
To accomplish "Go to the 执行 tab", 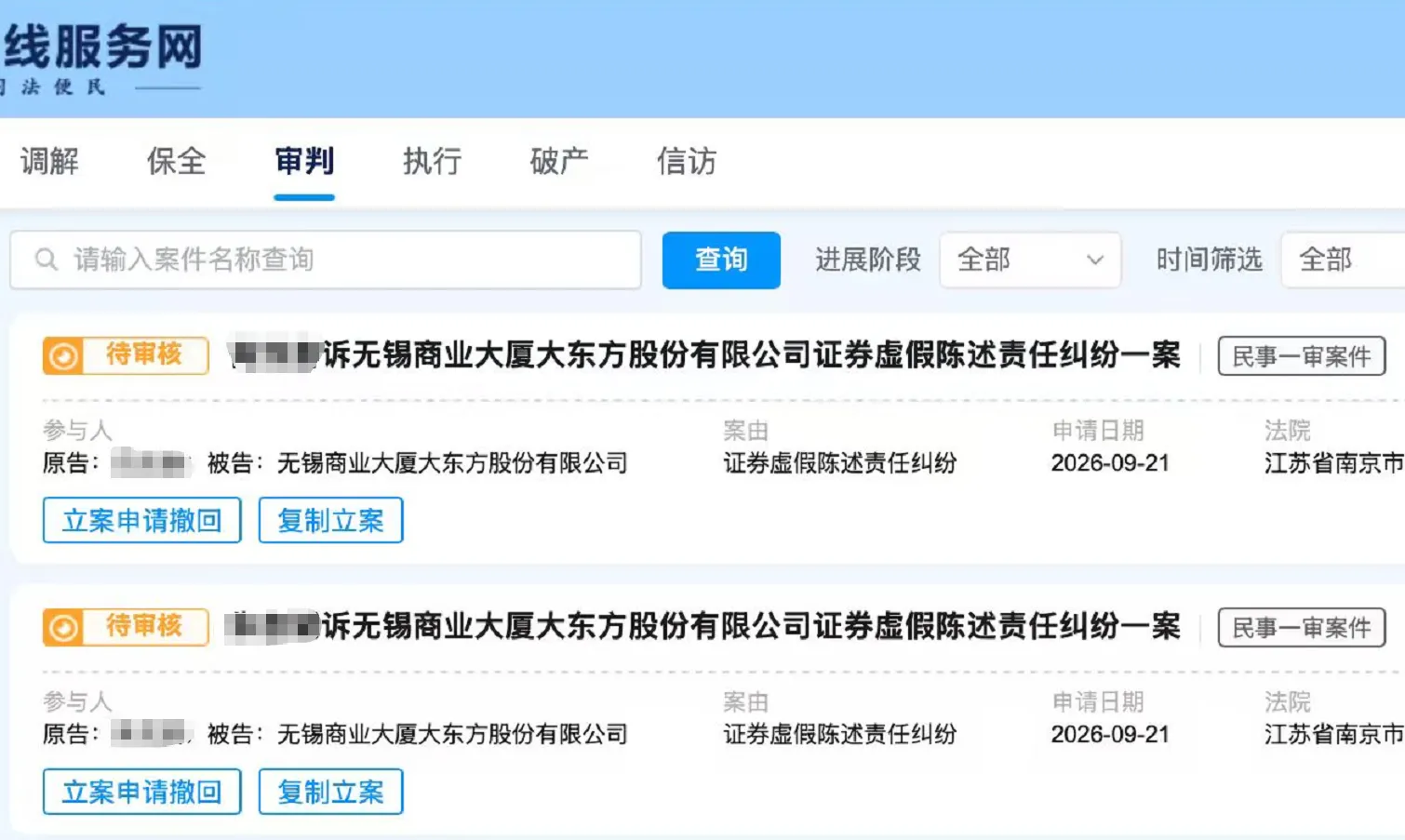I will click(x=432, y=161).
